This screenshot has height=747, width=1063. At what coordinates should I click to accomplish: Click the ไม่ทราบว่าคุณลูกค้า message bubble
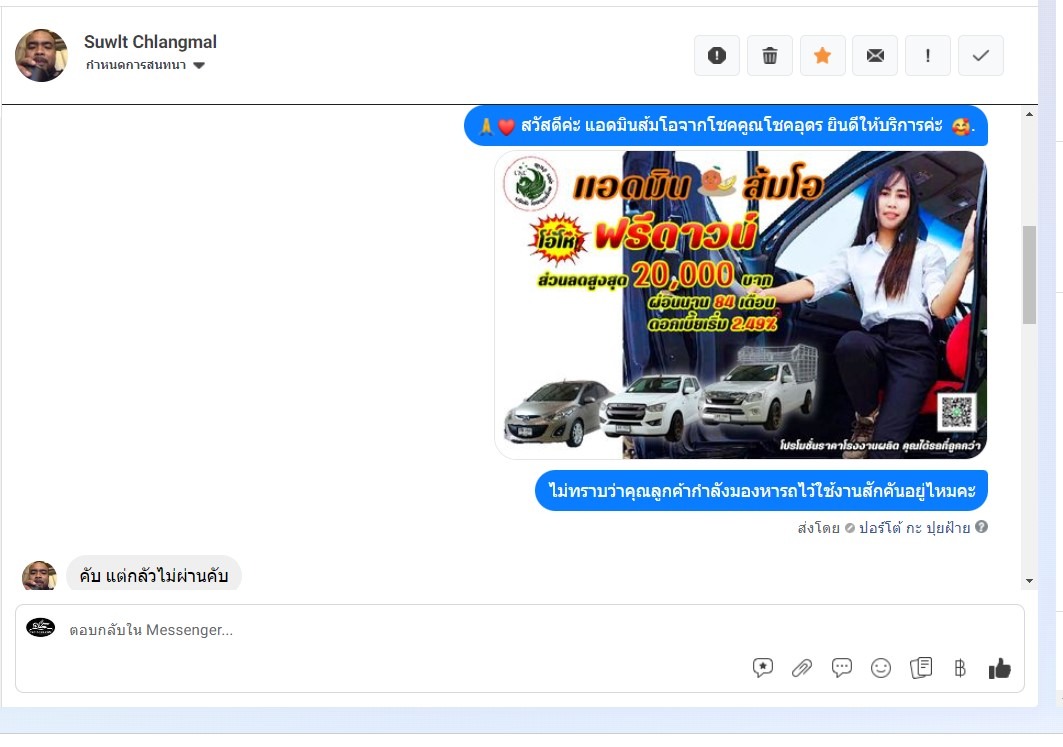click(x=761, y=490)
